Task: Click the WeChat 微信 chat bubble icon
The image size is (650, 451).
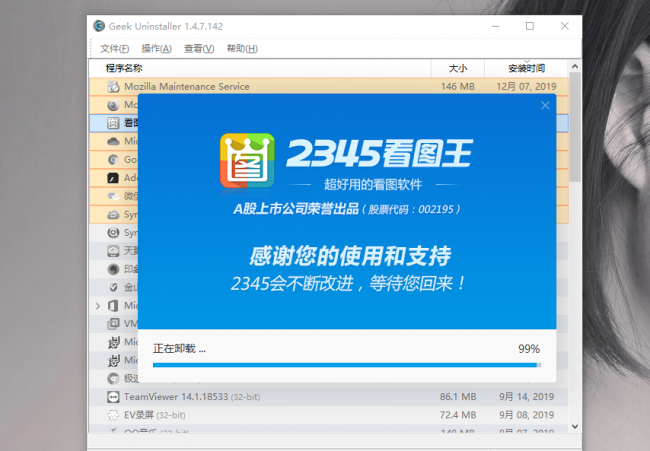Action: pos(113,196)
